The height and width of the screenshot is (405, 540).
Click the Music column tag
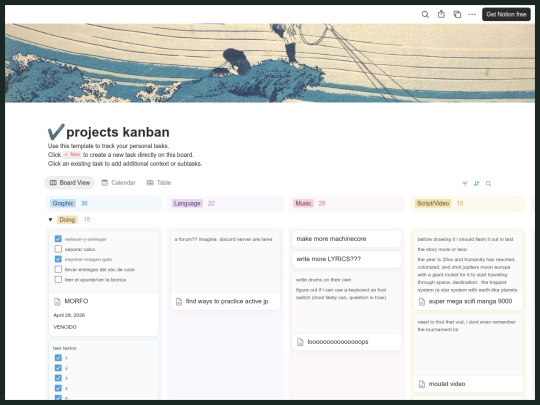pyautogui.click(x=303, y=203)
